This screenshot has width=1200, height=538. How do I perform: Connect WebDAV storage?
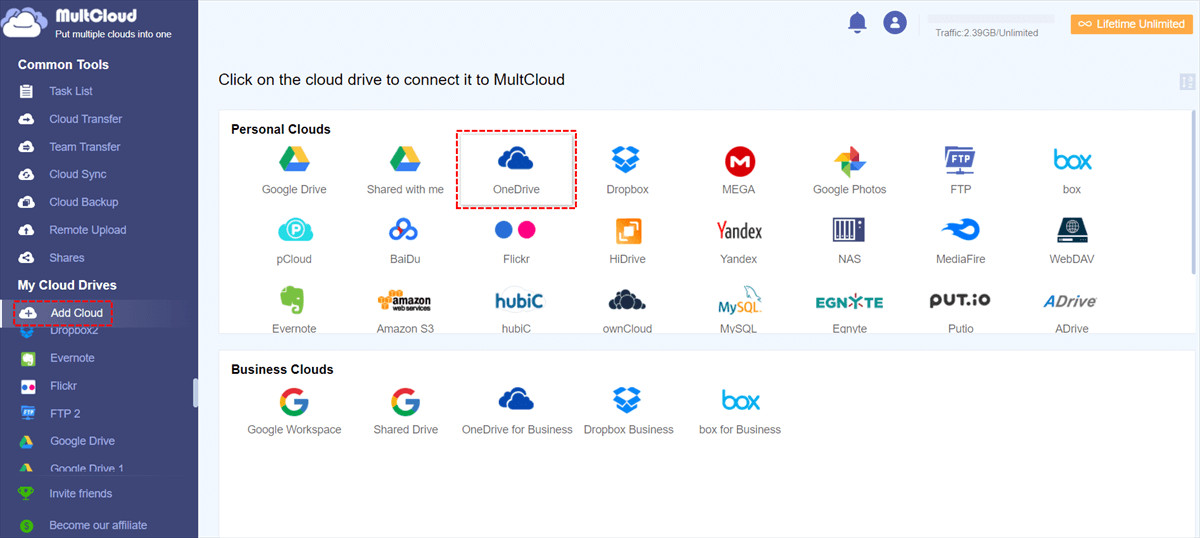point(1072,241)
